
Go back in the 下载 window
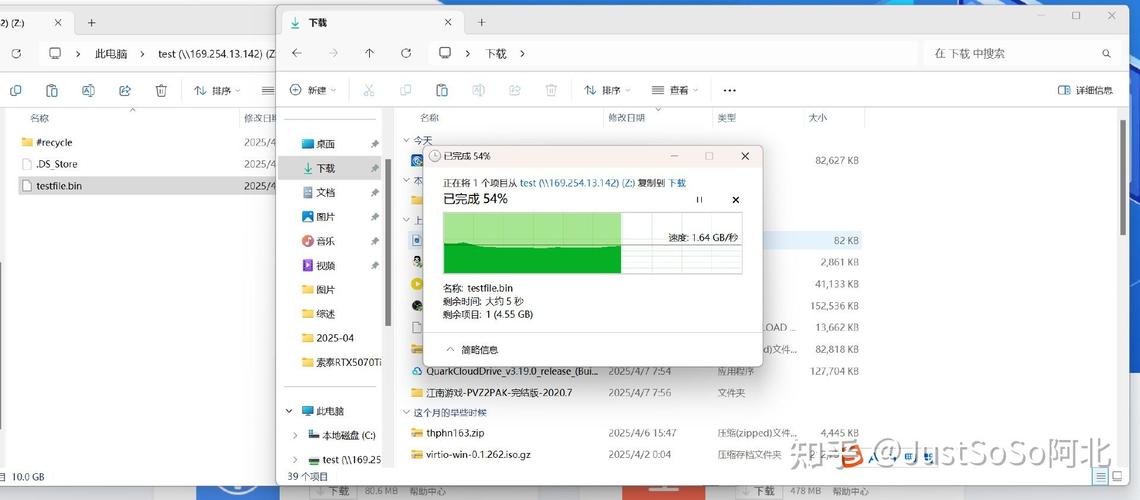click(297, 53)
